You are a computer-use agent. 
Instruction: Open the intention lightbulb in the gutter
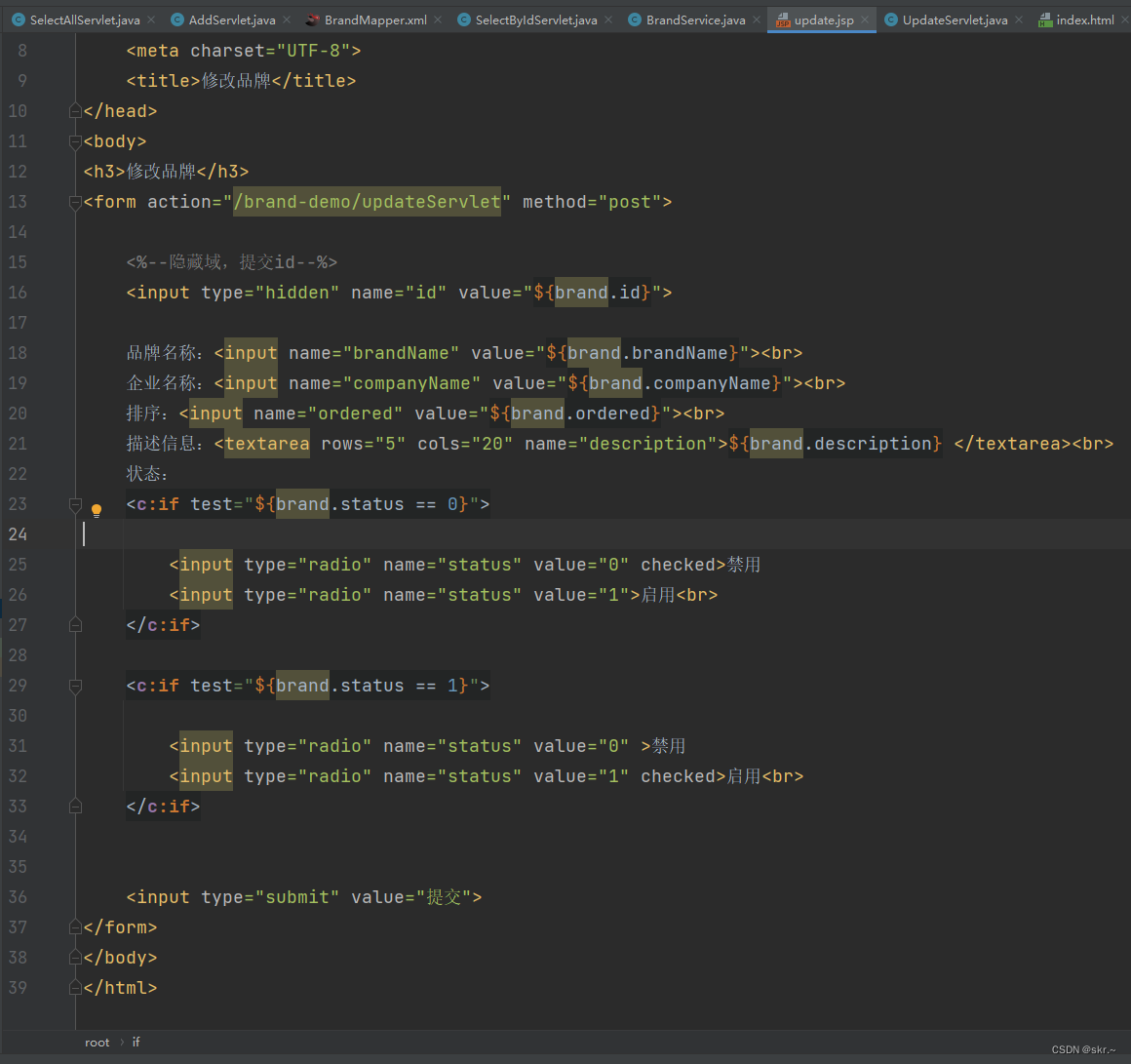click(x=96, y=510)
